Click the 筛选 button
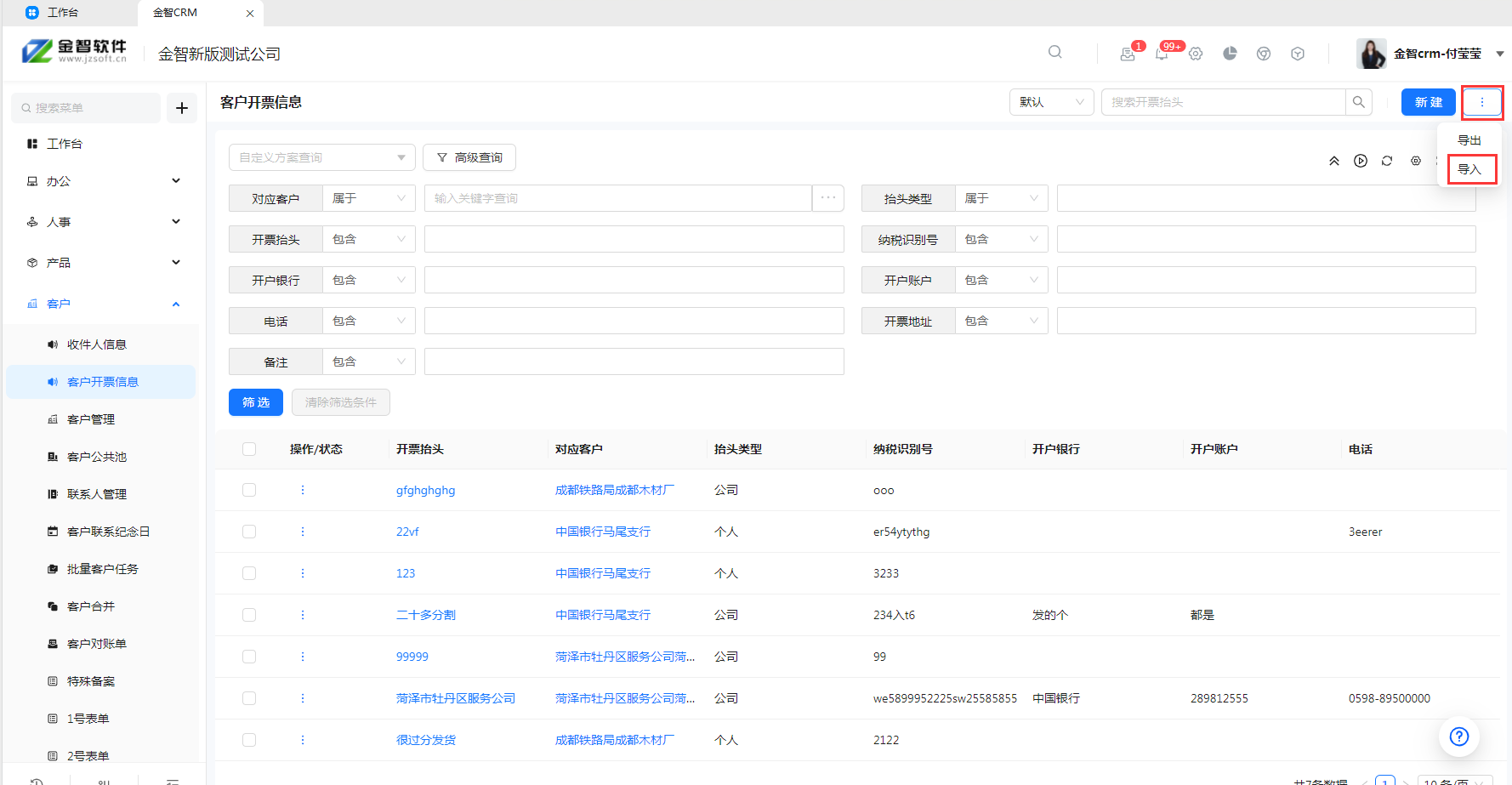Viewport: 1512px width, 785px height. [x=256, y=402]
